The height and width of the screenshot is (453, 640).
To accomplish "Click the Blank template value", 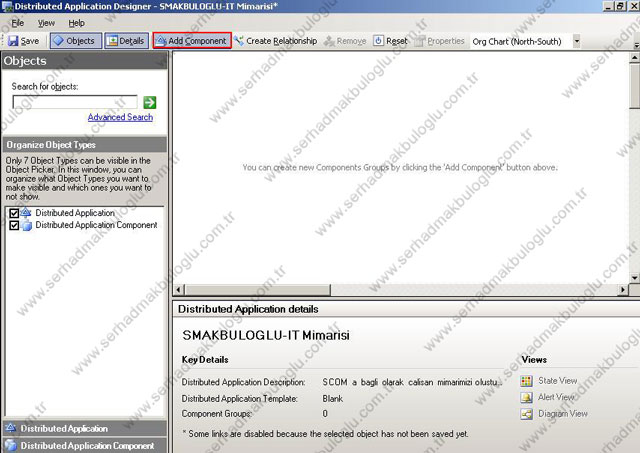I will [x=333, y=399].
